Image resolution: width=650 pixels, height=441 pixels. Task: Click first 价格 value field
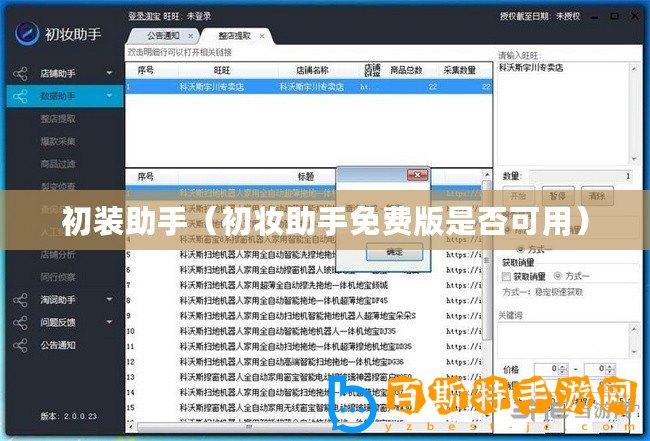point(546,369)
